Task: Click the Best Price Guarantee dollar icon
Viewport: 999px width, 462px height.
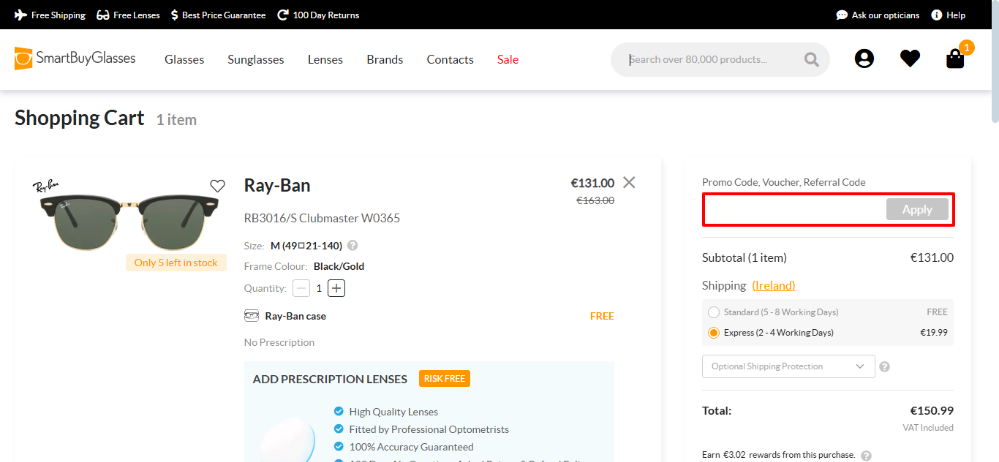Action: [x=175, y=15]
